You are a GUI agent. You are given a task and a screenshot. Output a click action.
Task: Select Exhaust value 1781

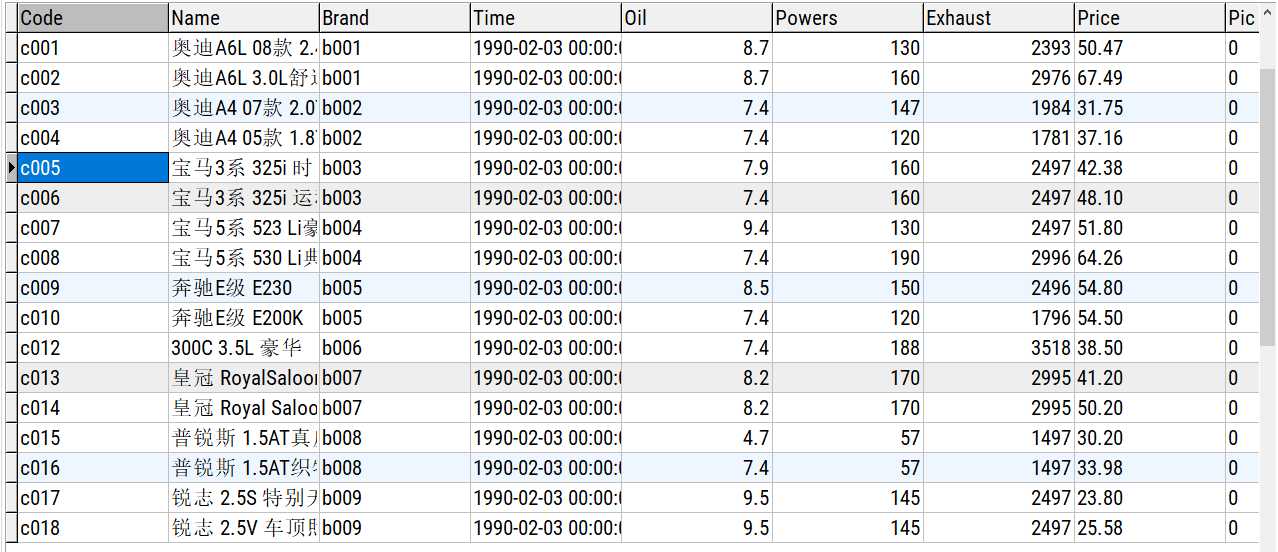click(999, 138)
